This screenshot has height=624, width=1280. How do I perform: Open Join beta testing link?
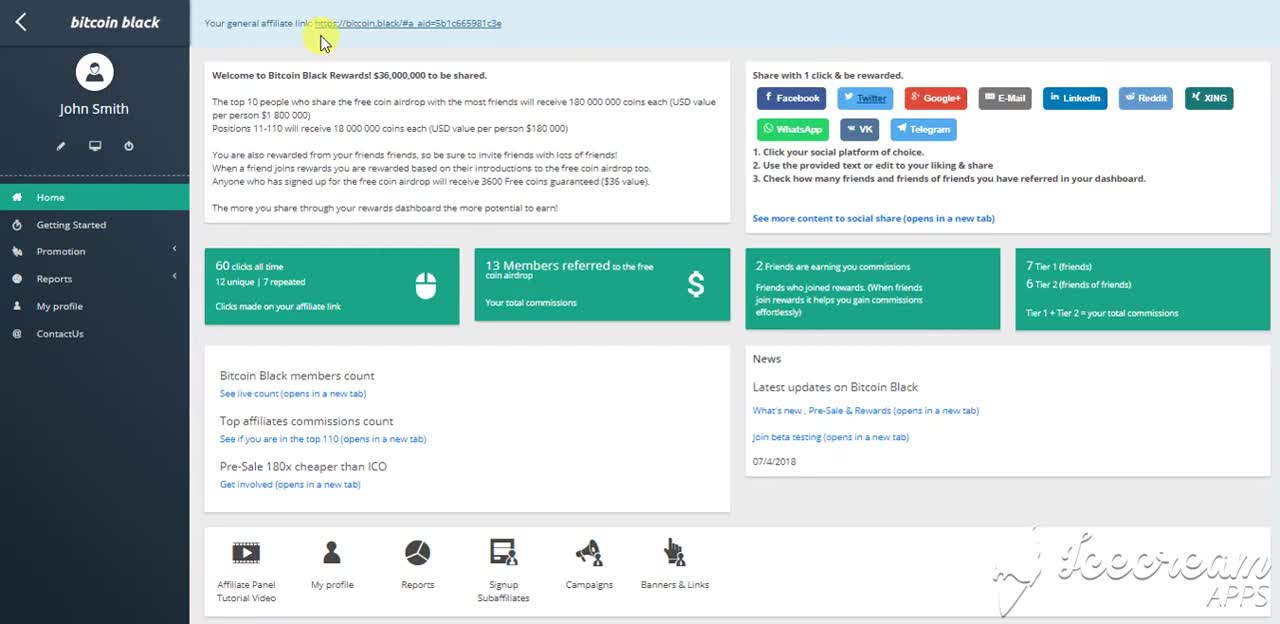(x=831, y=437)
